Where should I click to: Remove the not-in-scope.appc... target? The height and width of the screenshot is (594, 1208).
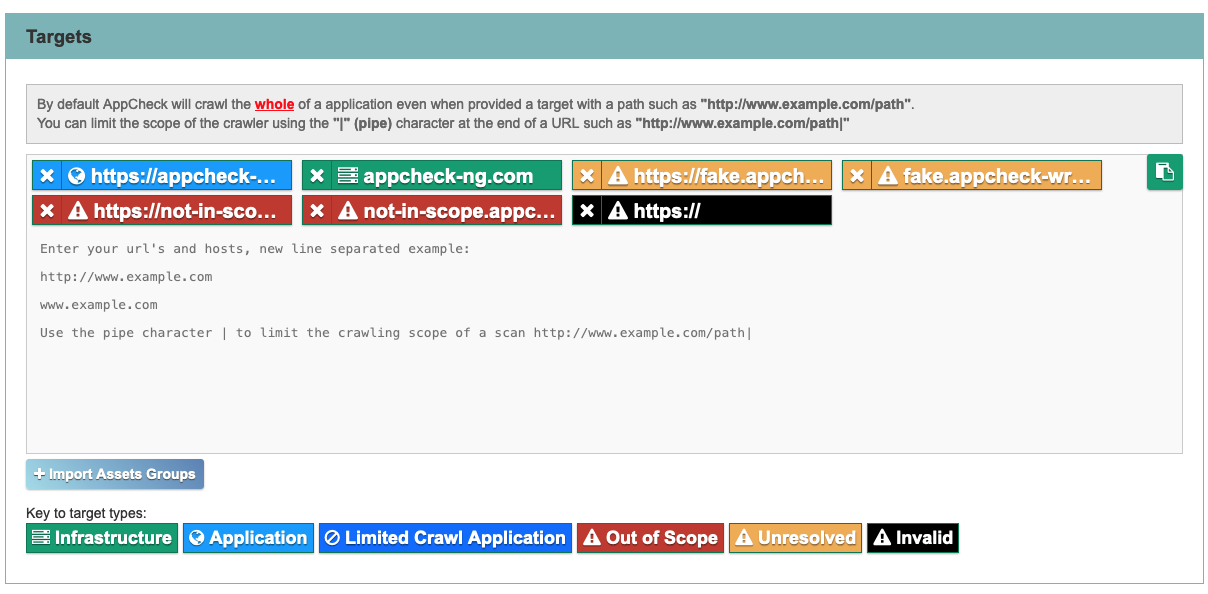316,211
